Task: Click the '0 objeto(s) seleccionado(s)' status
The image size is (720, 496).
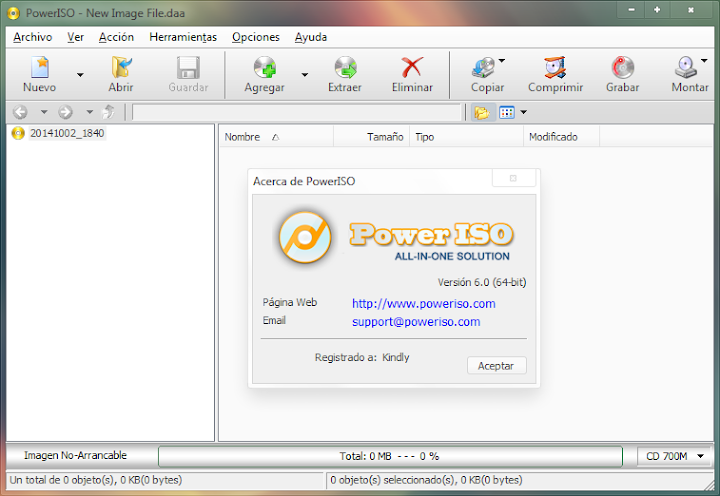Action: [426, 480]
